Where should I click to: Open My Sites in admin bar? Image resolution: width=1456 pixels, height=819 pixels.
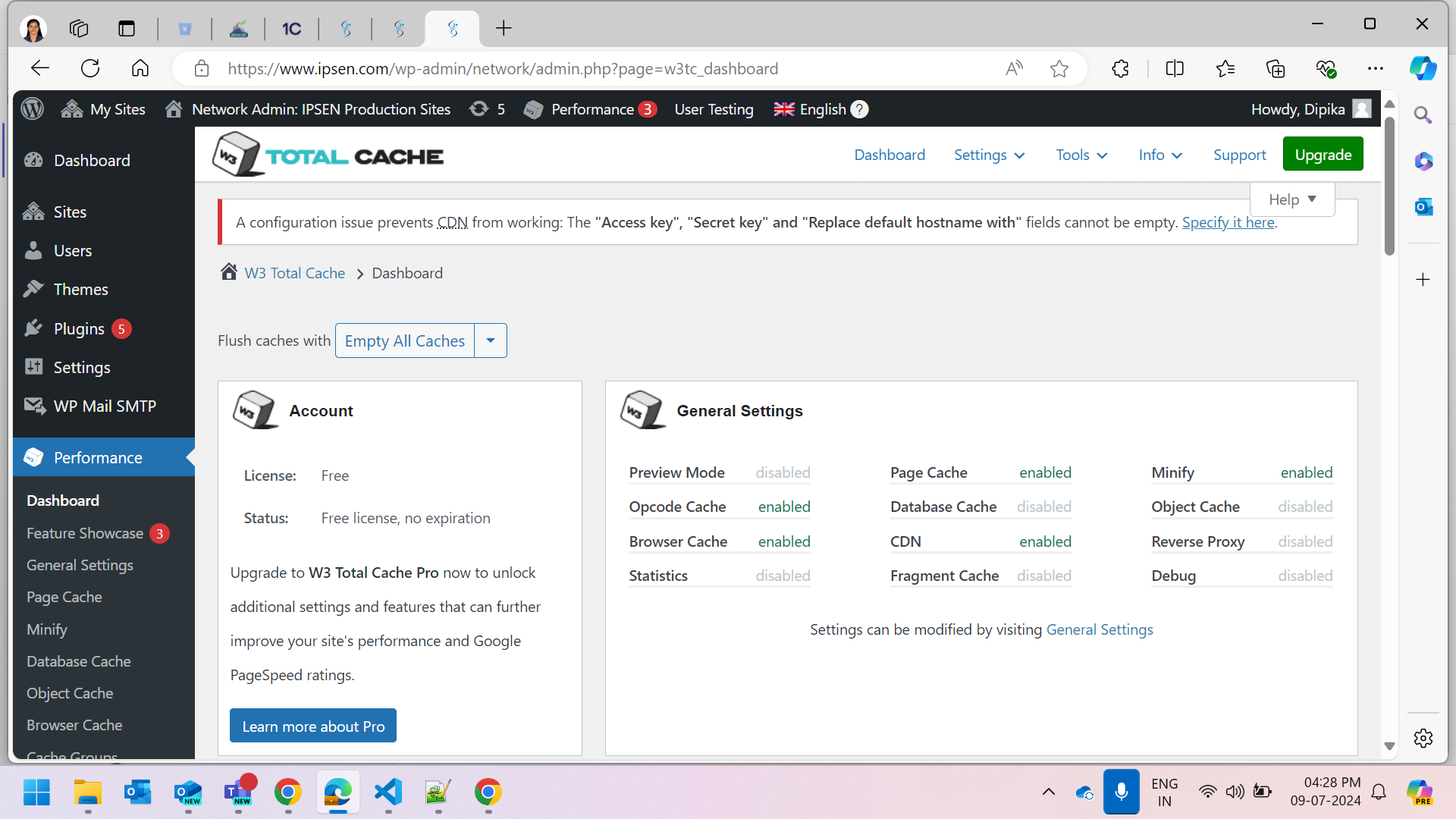tap(103, 109)
